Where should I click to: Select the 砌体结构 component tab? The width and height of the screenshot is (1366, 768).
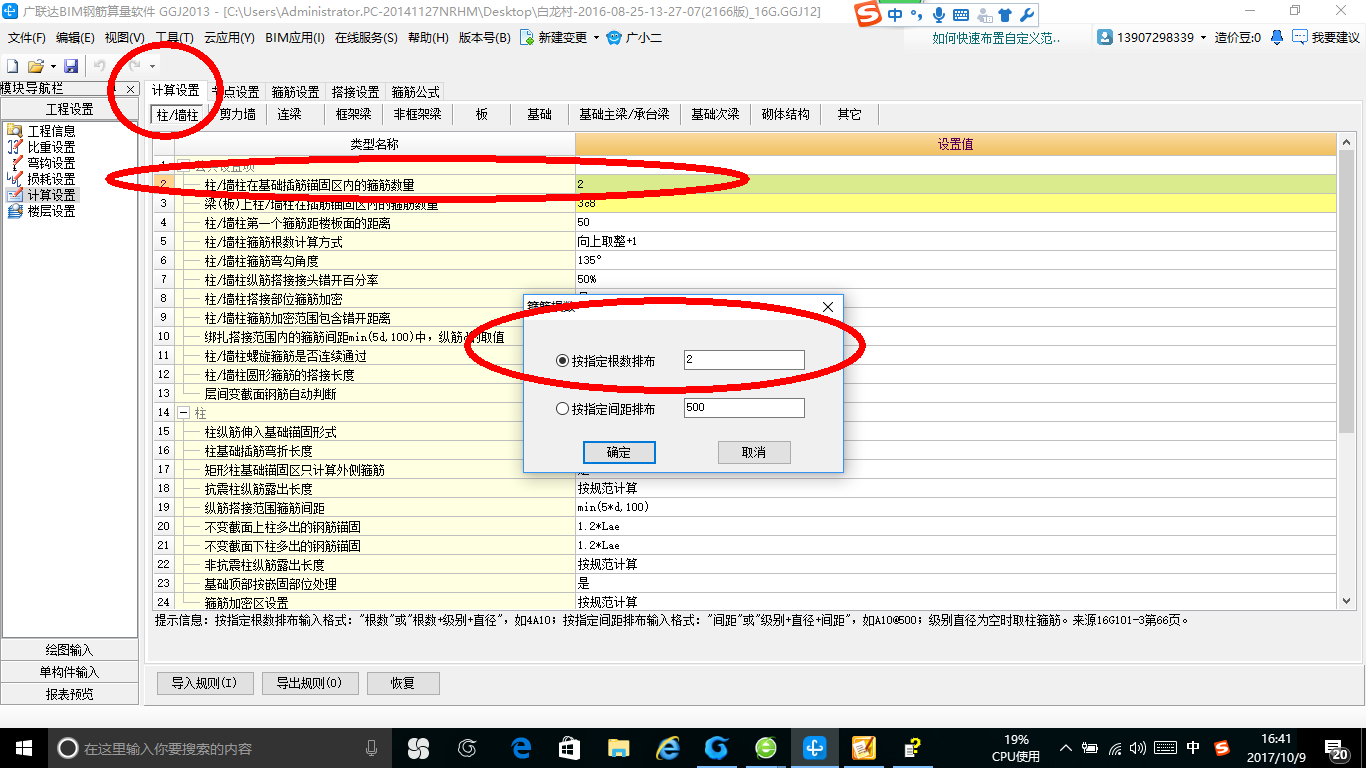point(785,115)
